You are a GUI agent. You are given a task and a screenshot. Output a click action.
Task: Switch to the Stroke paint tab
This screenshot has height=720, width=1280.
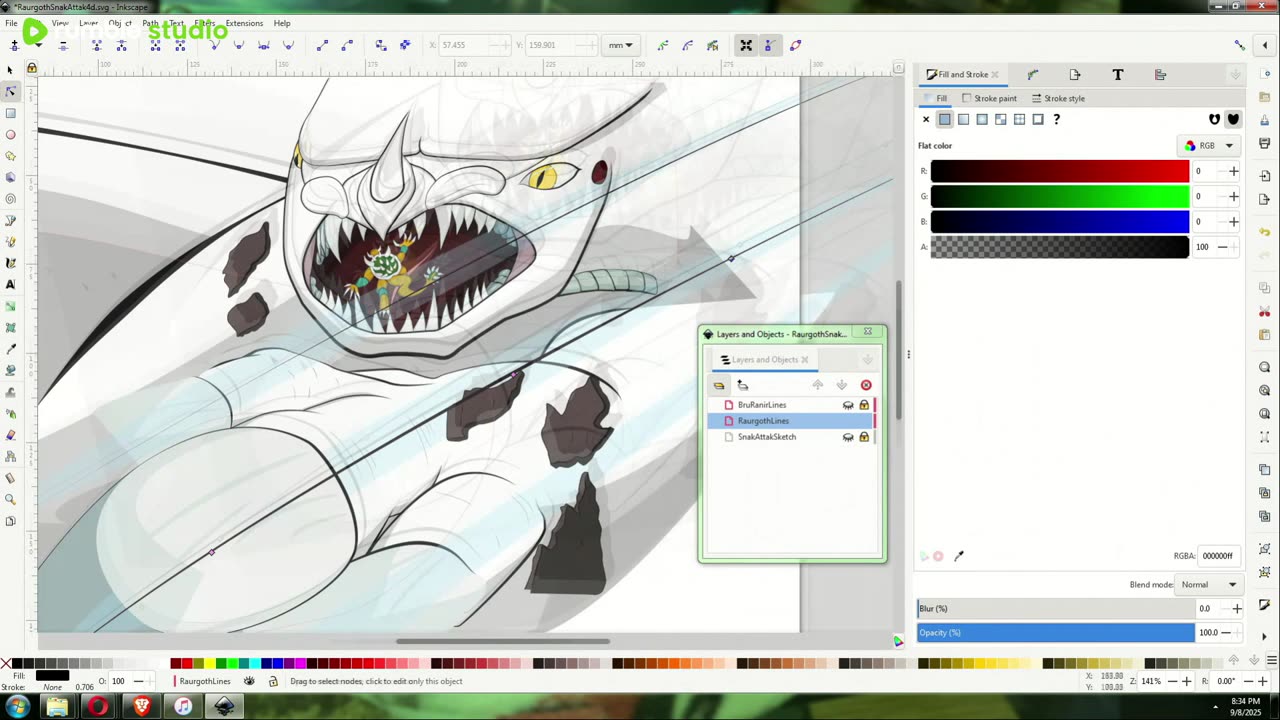click(989, 98)
